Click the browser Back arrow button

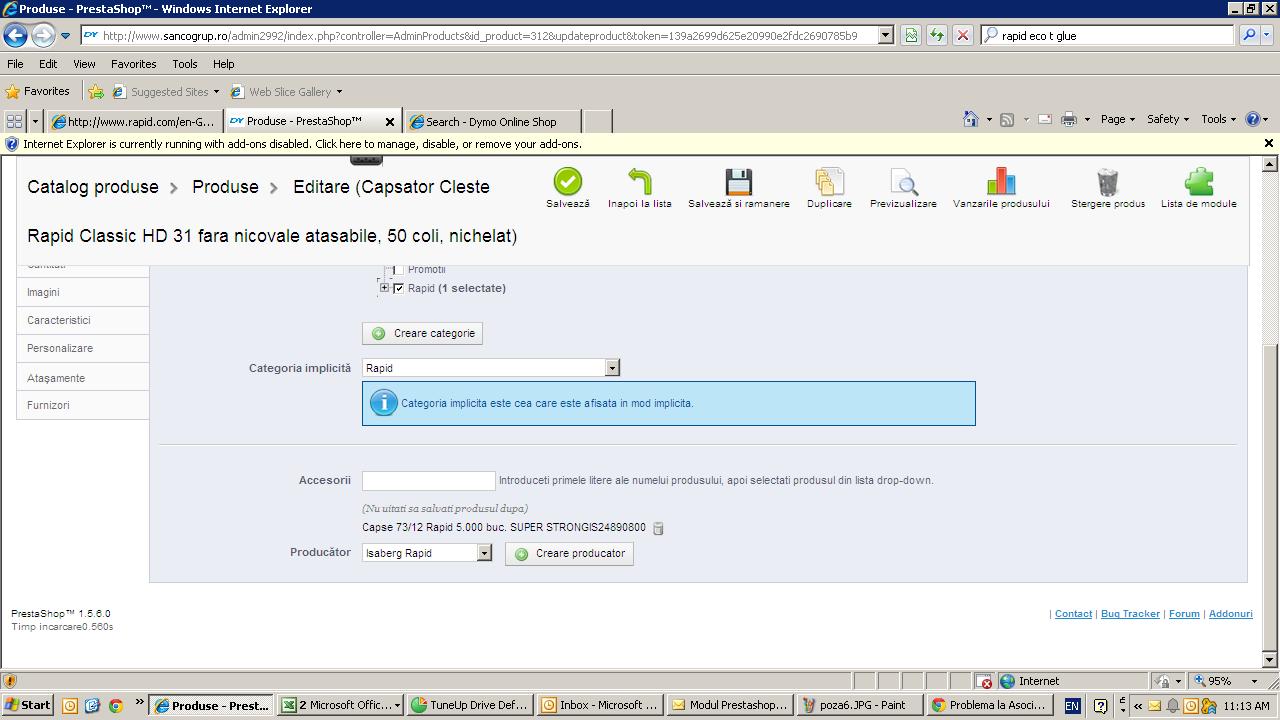tap(15, 35)
